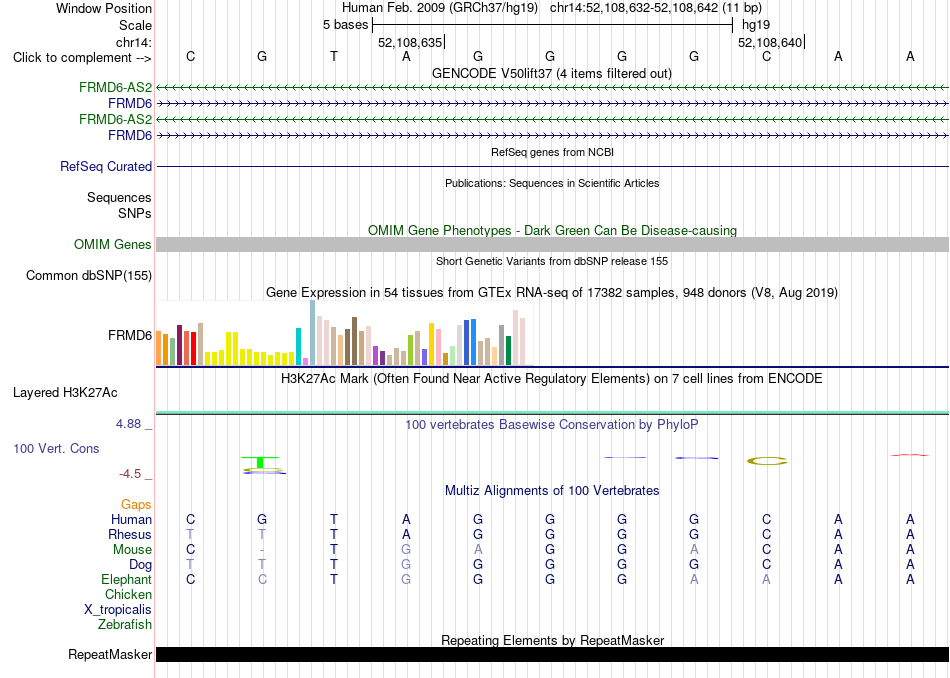The image size is (950, 678).
Task: Open 'Short Genetic Variants from dbSNP release 155' title
Action: click(552, 261)
